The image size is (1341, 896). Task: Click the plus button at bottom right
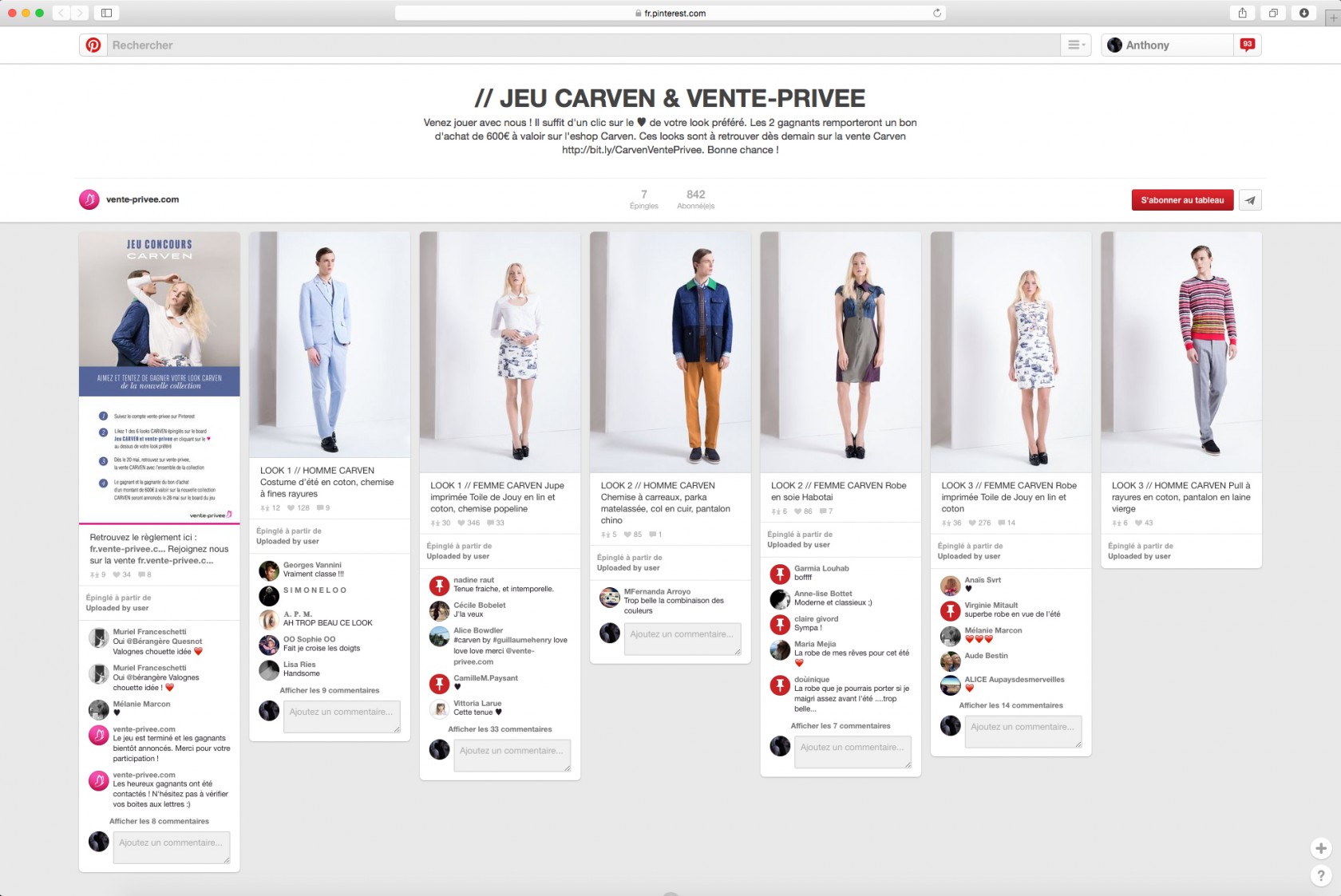[1321, 848]
